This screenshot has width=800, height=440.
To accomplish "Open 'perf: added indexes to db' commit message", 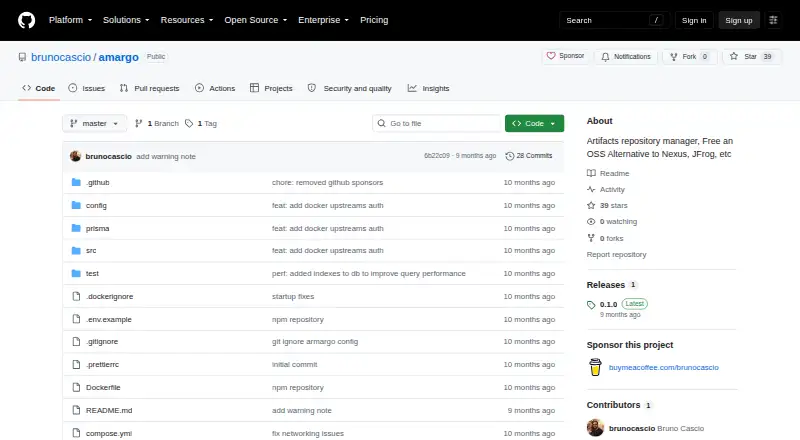I will 369,274.
